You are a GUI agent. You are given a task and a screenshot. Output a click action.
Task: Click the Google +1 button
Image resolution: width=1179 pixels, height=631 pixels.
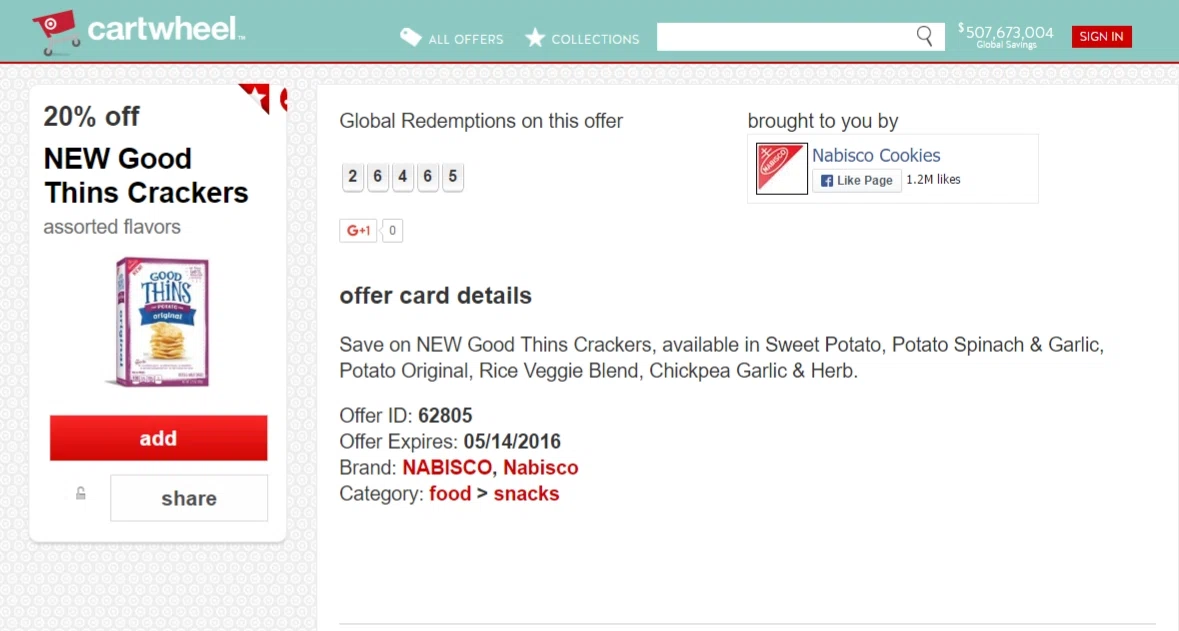pyautogui.click(x=359, y=231)
